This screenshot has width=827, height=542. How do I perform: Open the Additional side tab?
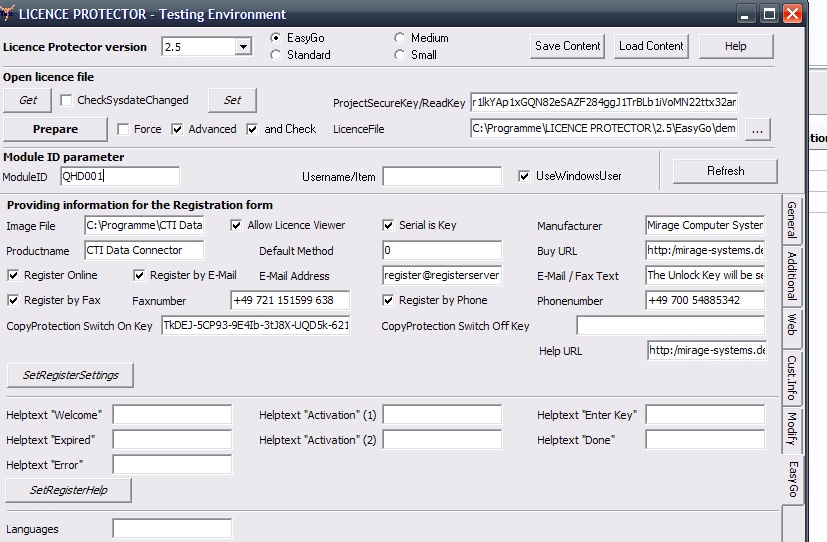coord(792,275)
